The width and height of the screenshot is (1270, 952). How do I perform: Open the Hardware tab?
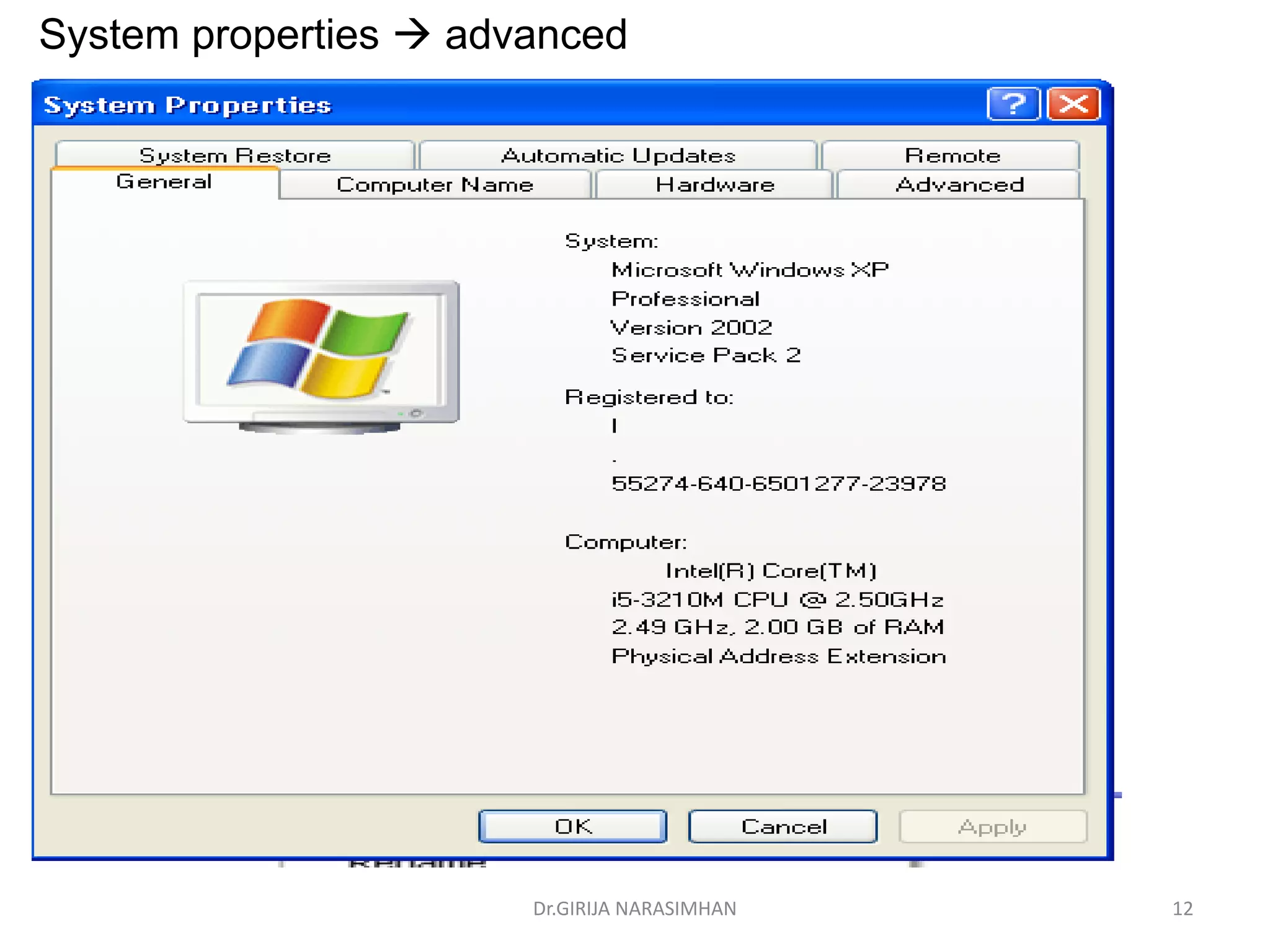[714, 185]
